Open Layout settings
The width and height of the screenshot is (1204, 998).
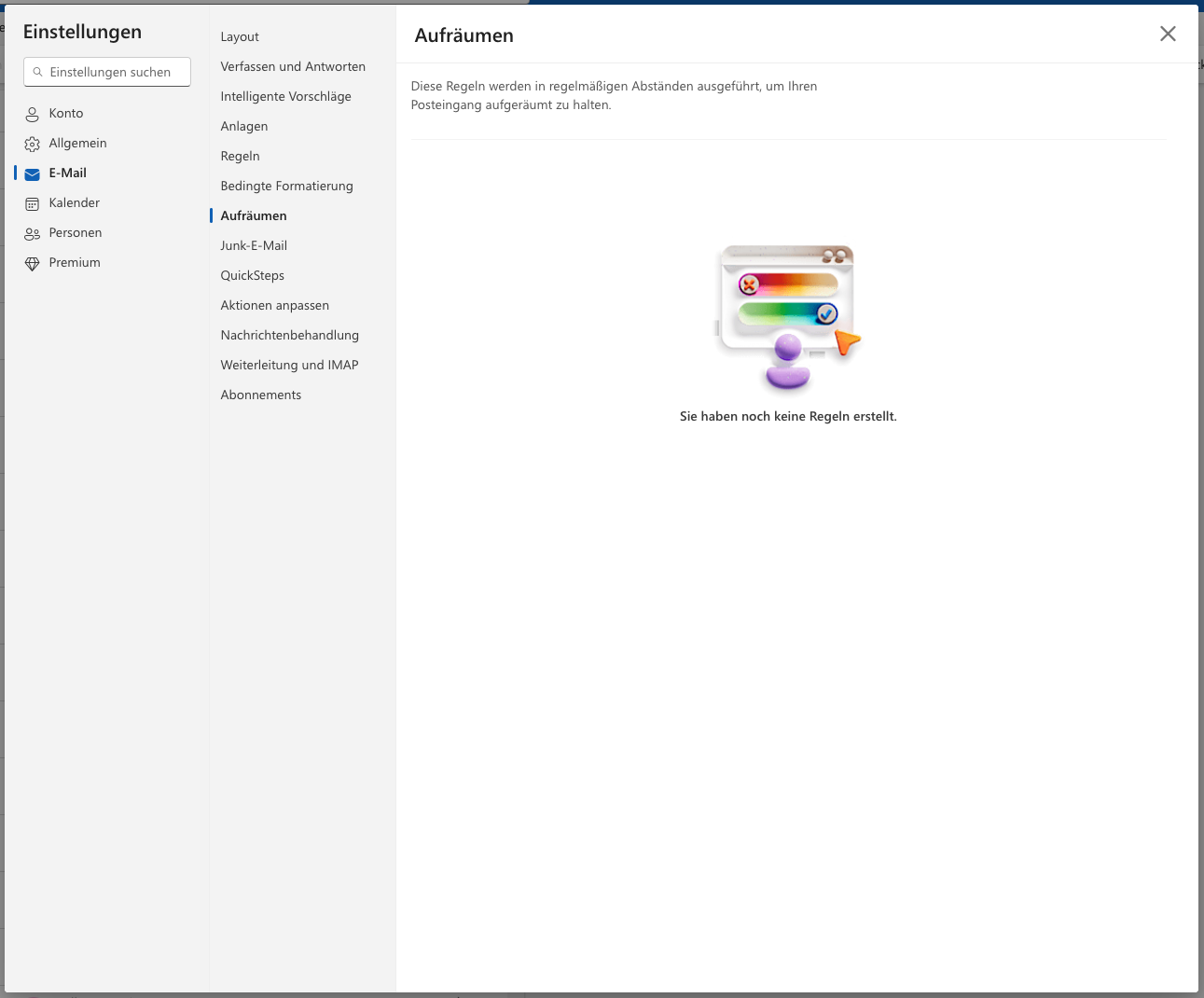pos(240,36)
